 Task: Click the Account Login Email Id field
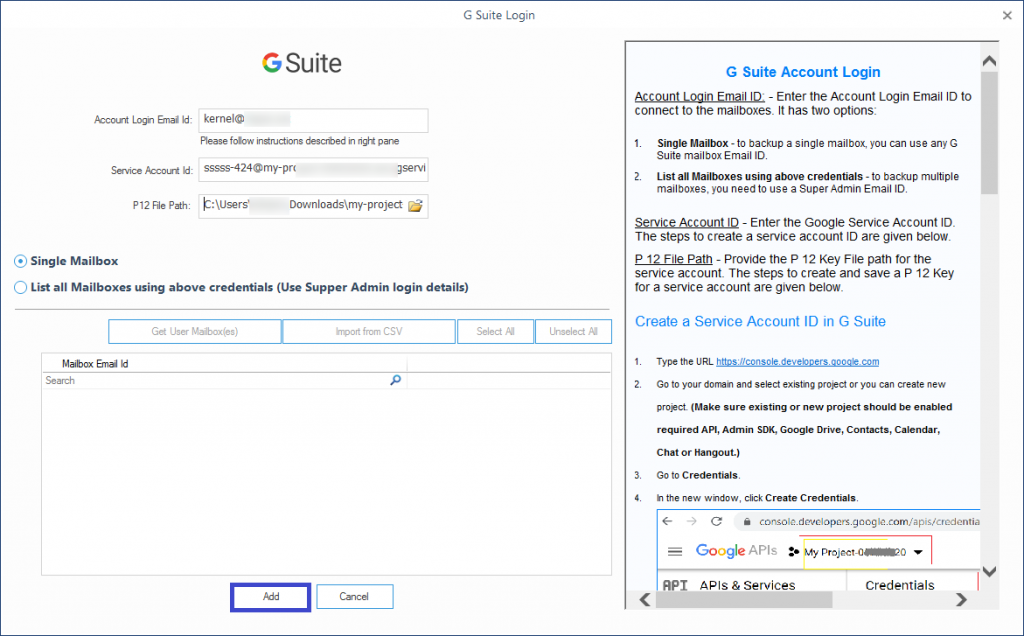tap(313, 120)
